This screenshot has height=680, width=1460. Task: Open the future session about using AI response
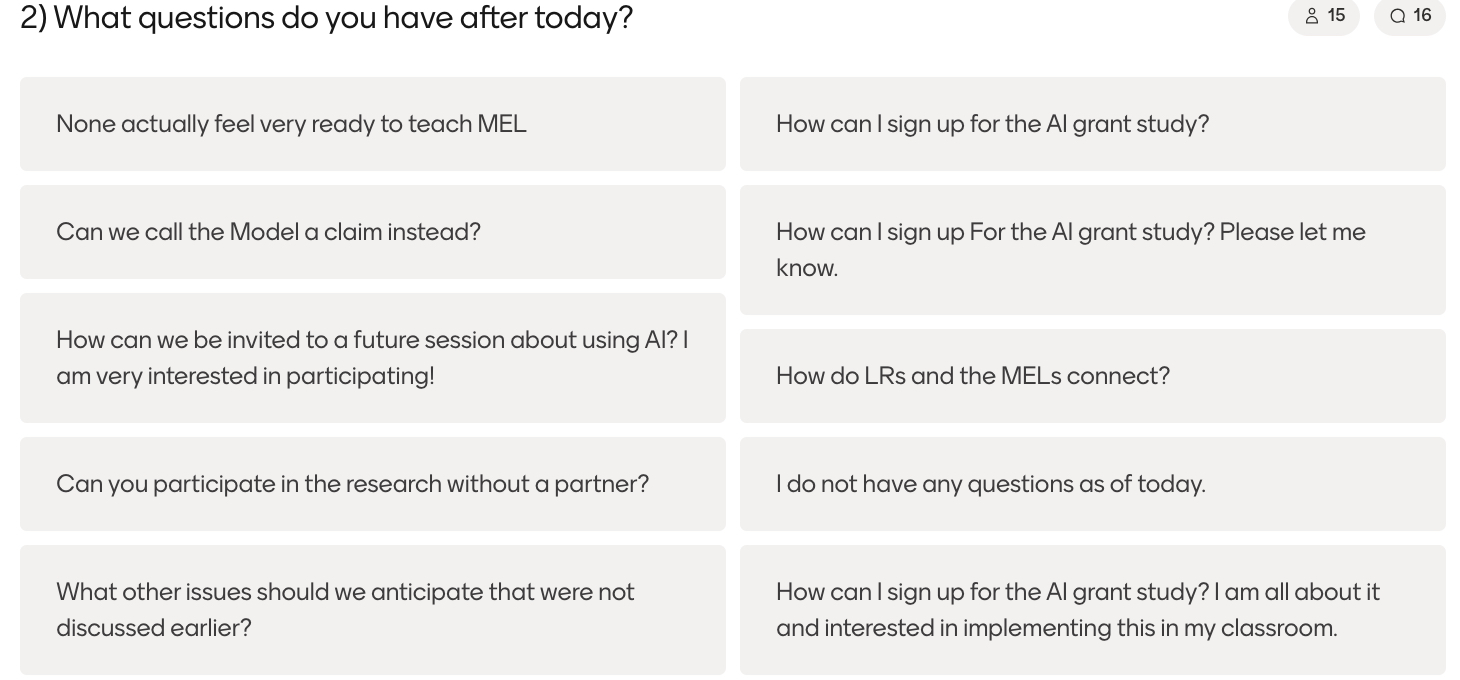click(373, 358)
